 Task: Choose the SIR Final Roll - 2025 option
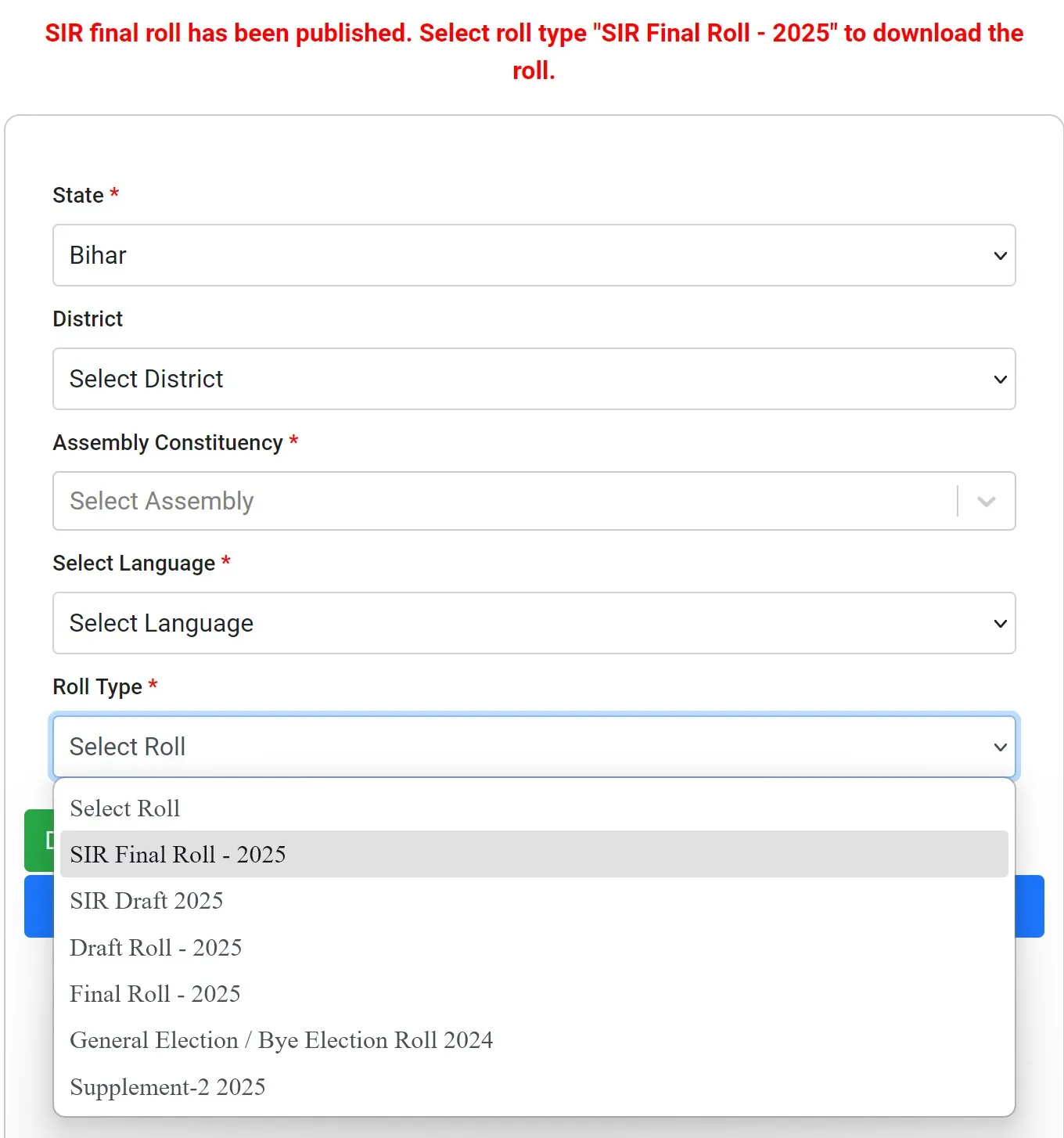click(x=178, y=855)
